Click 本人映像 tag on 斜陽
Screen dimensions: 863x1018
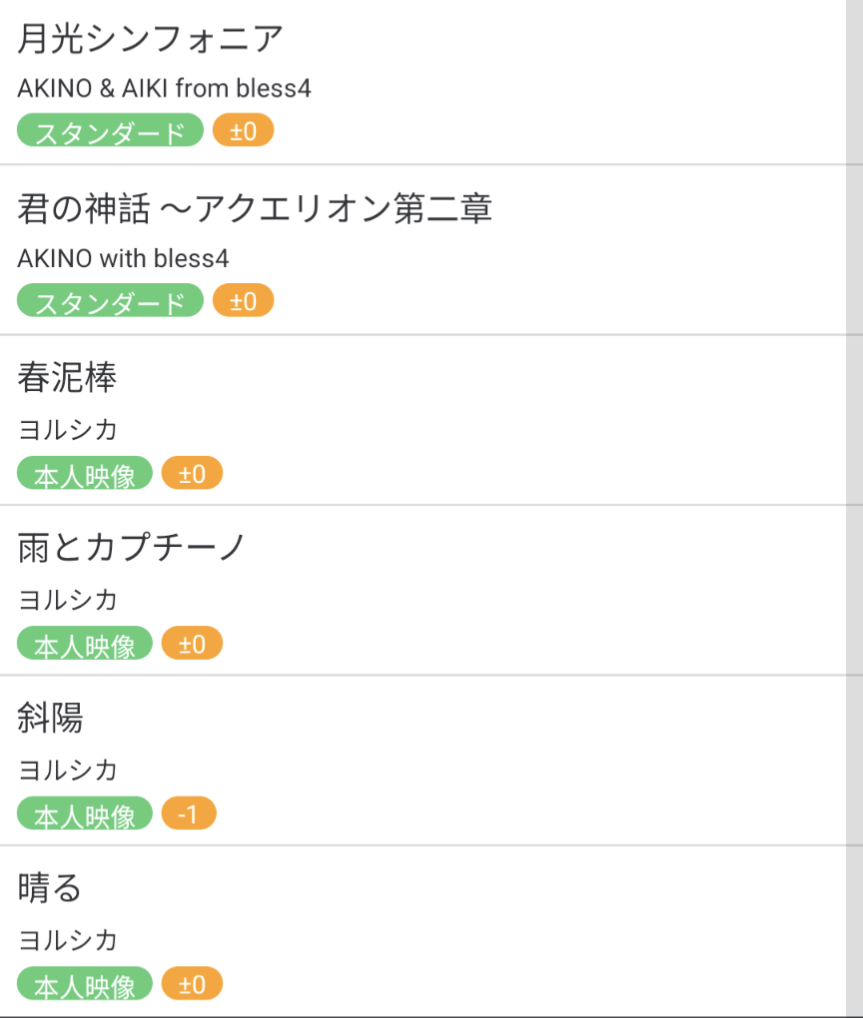[x=85, y=815]
